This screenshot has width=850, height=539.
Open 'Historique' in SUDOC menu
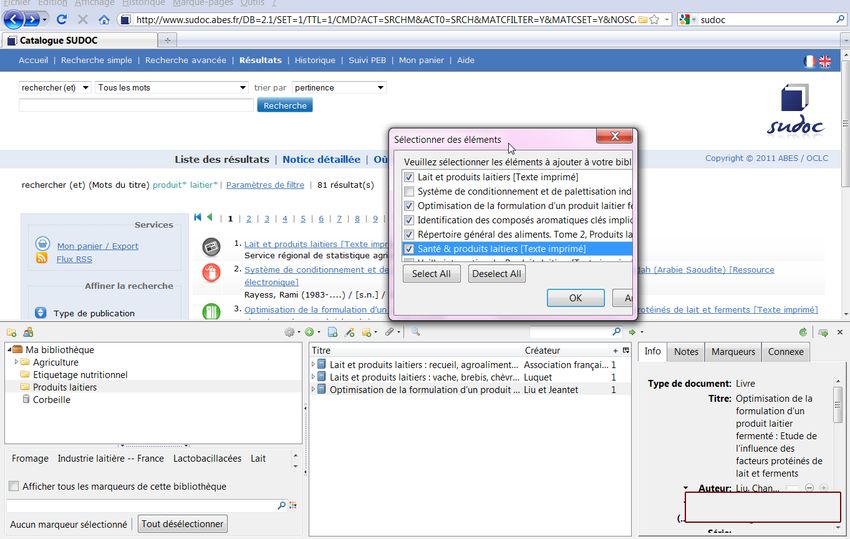click(315, 60)
